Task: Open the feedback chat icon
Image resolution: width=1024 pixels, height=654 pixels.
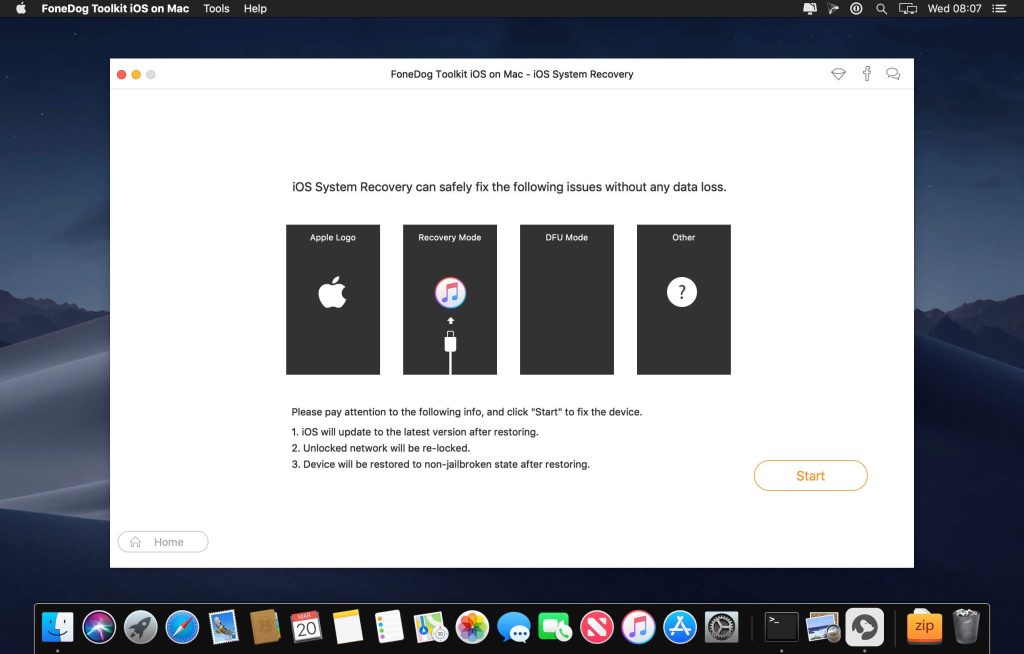Action: [x=893, y=73]
